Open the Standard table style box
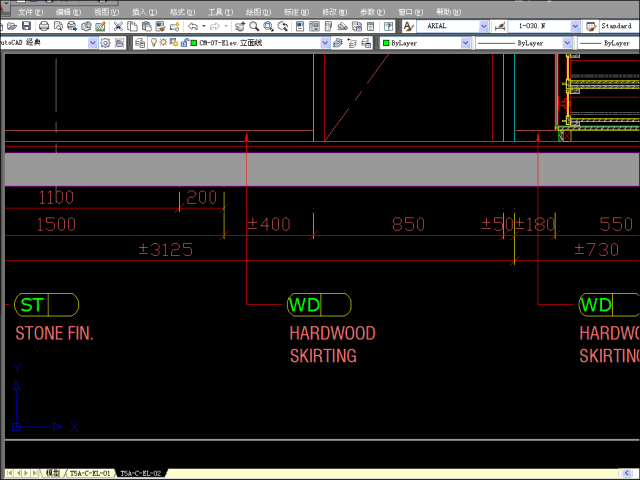 [619, 27]
